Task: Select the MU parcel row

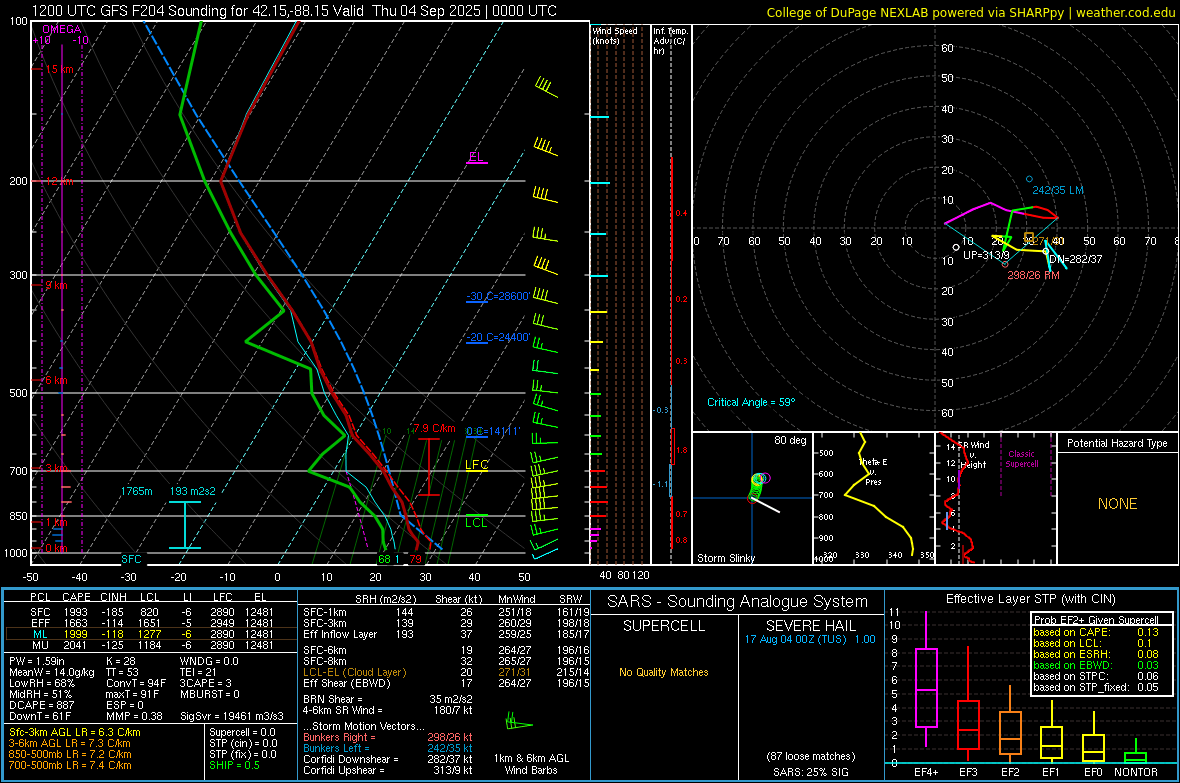Action: [x=151, y=645]
